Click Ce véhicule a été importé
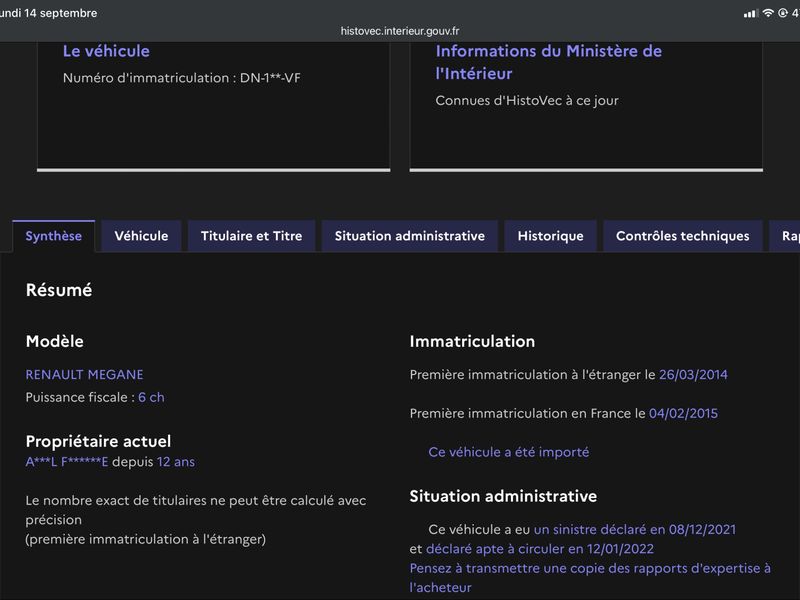This screenshot has height=600, width=800. pyautogui.click(x=509, y=452)
